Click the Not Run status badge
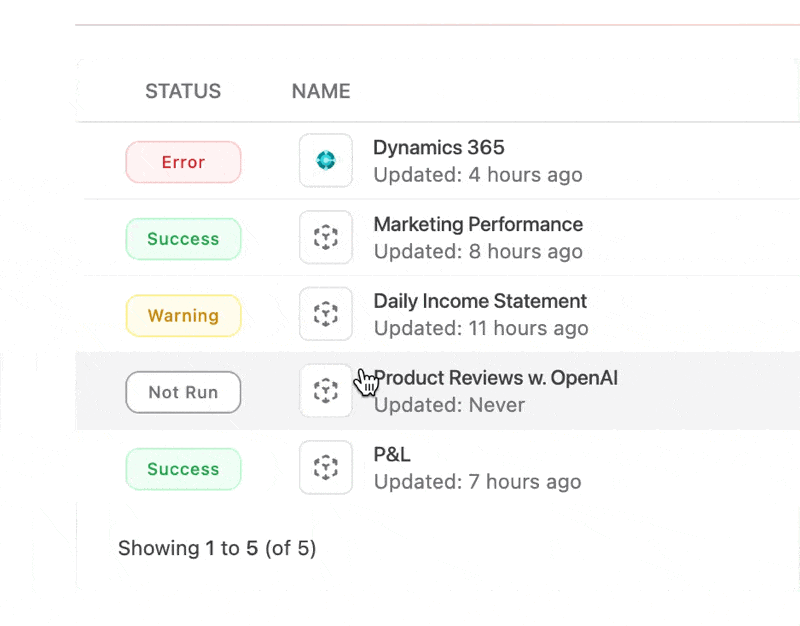The height and width of the screenshot is (626, 800). 183,392
